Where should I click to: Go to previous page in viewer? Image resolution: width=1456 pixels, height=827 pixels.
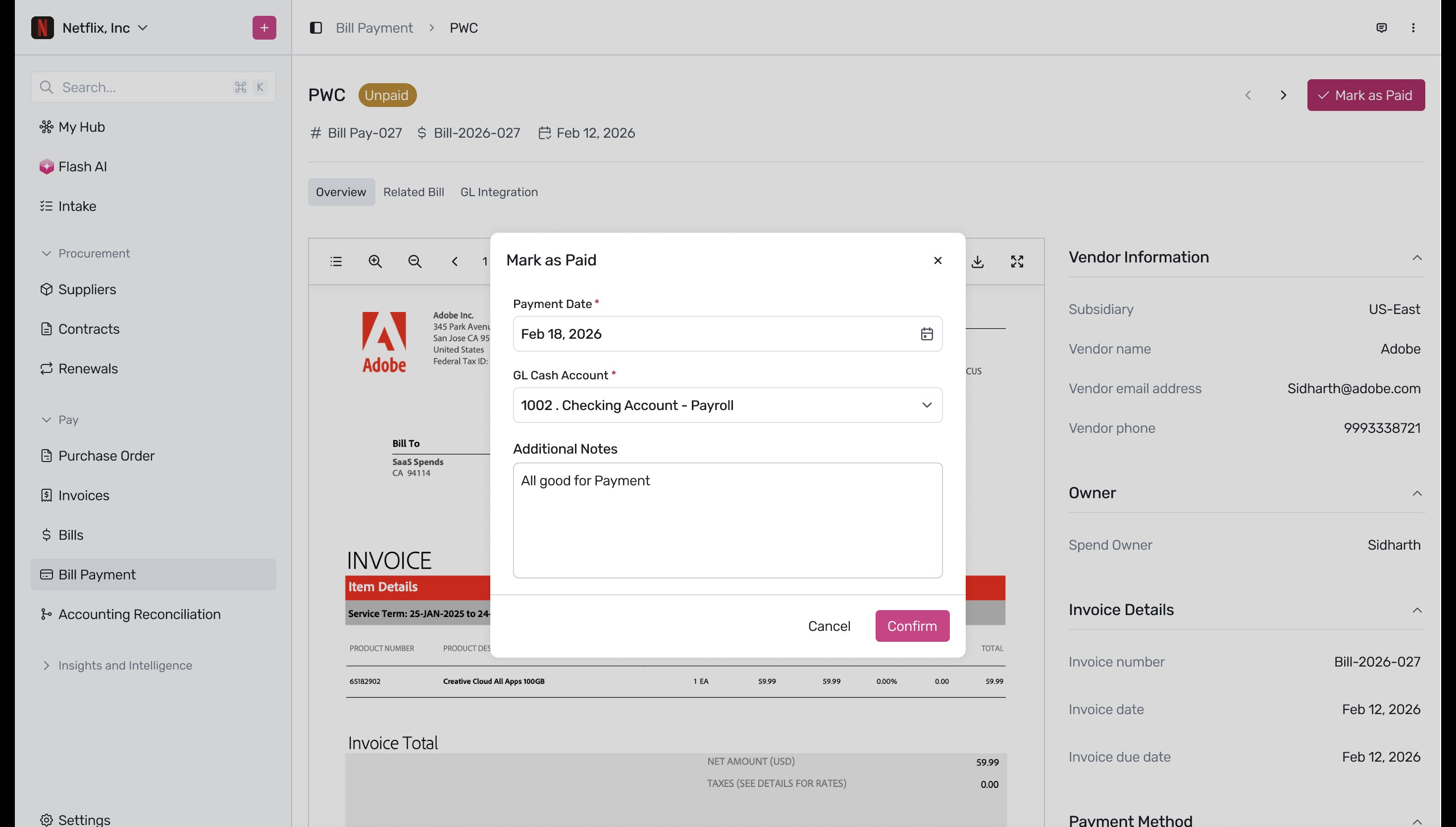click(x=454, y=261)
